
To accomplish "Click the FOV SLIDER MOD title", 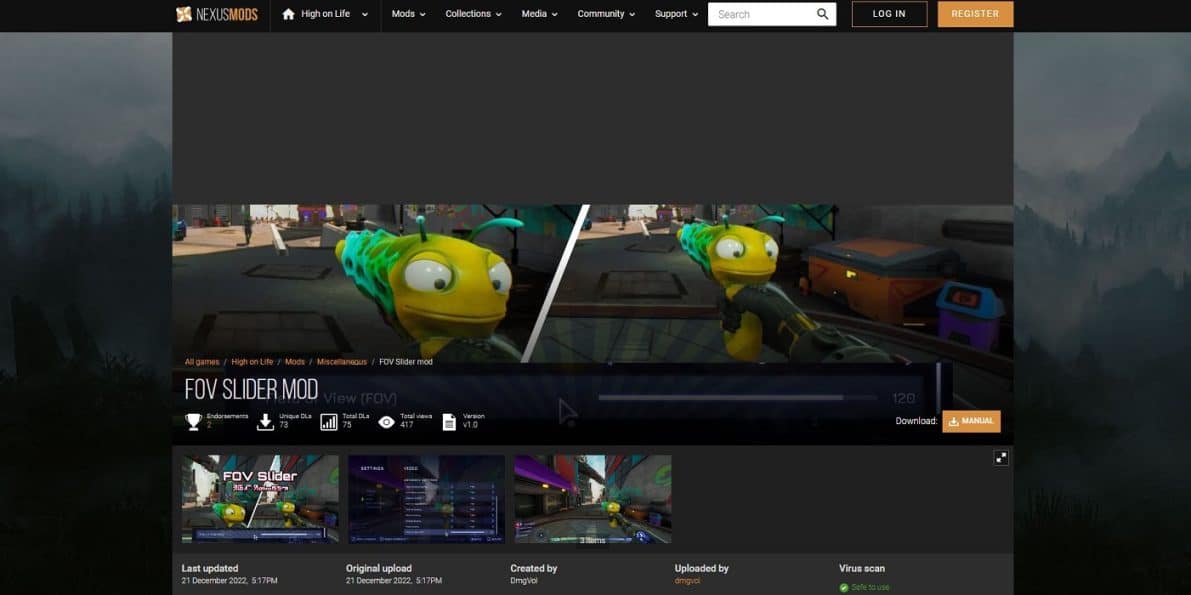I will (x=251, y=388).
